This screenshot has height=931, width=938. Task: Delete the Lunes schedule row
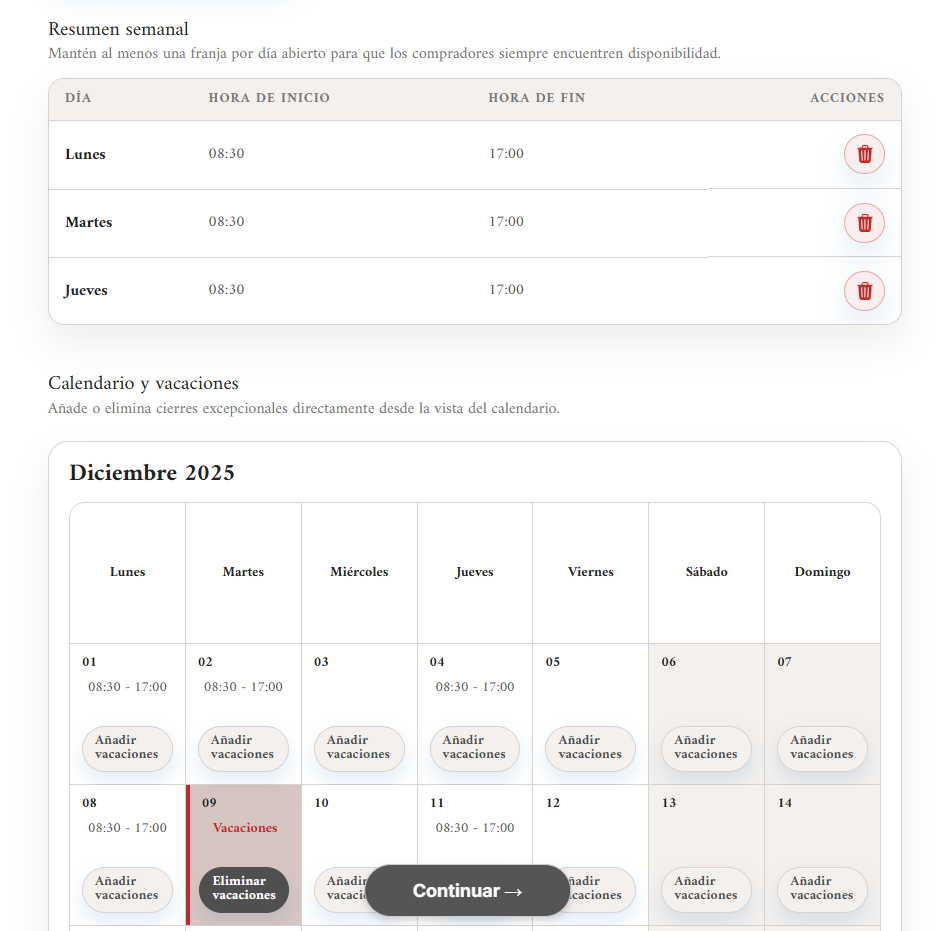[864, 154]
